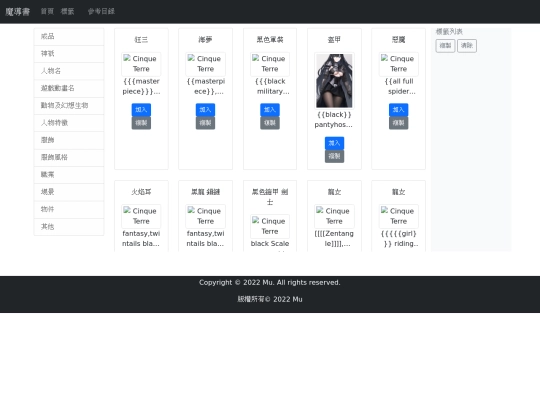Screen dimensions: 540x405
Task: Click the '{{all full spider...' prompt text
Action: [x=401, y=86]
